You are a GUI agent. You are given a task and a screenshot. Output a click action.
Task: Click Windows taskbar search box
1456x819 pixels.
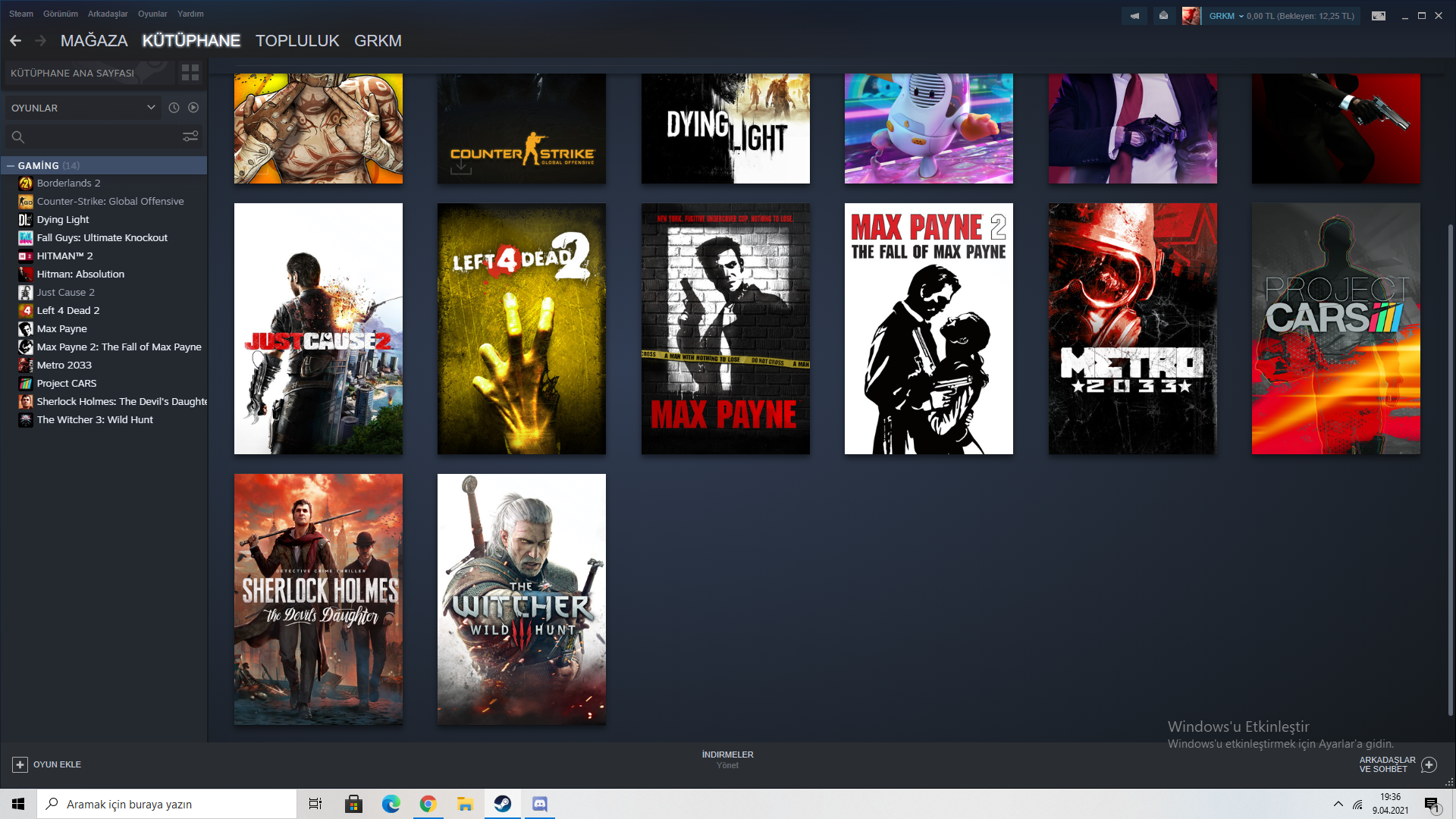tap(167, 804)
